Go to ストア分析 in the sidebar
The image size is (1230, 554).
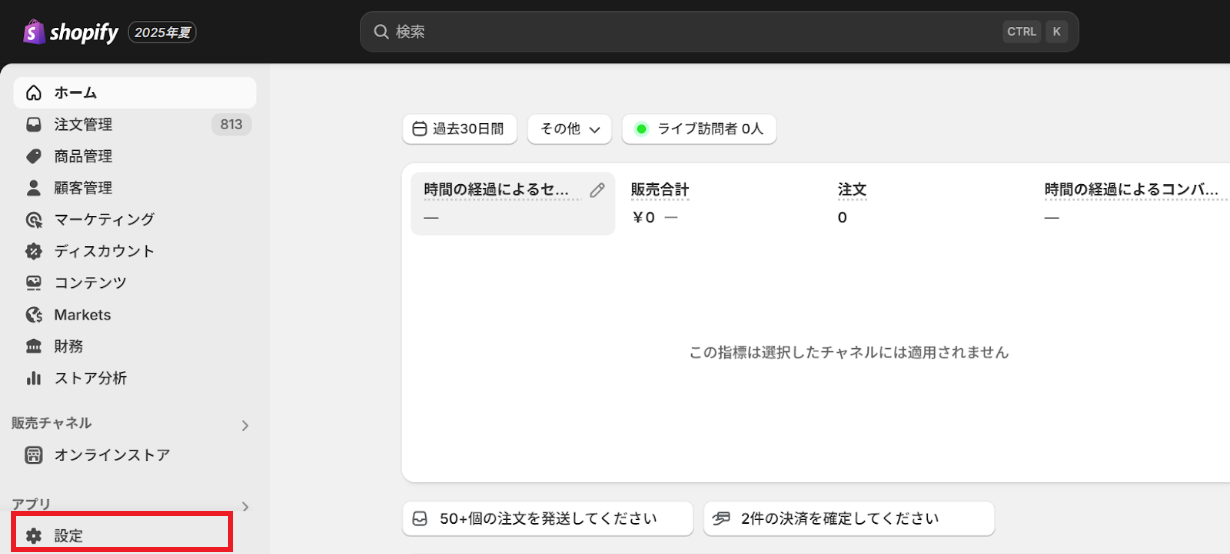point(90,378)
